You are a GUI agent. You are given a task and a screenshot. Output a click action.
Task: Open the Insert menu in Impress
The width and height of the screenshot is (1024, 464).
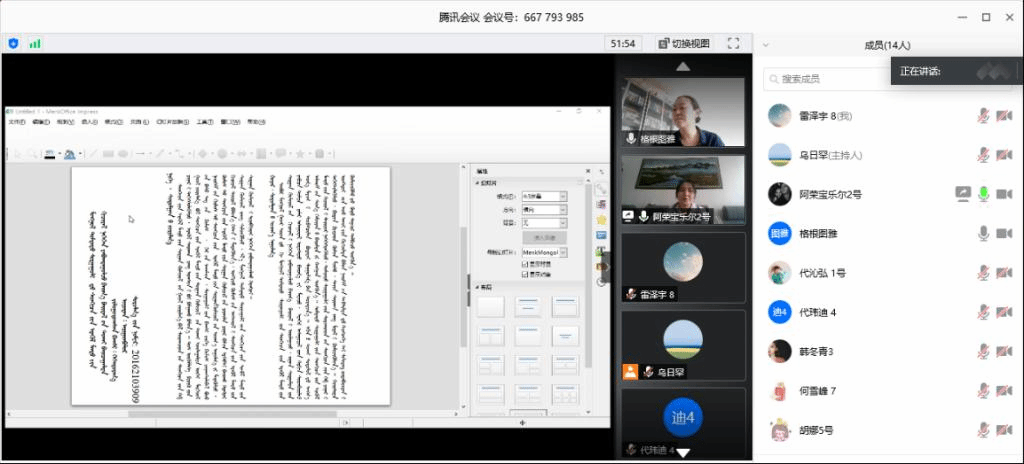click(x=89, y=122)
